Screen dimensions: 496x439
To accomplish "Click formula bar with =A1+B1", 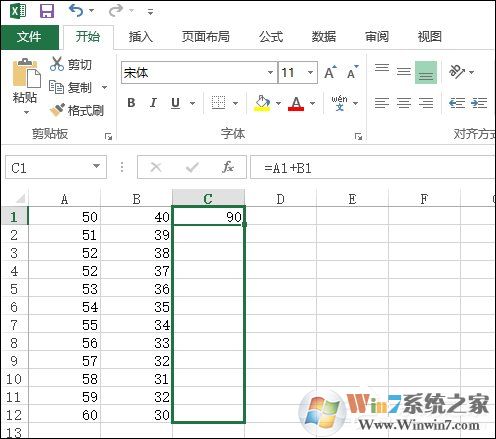I will (373, 167).
